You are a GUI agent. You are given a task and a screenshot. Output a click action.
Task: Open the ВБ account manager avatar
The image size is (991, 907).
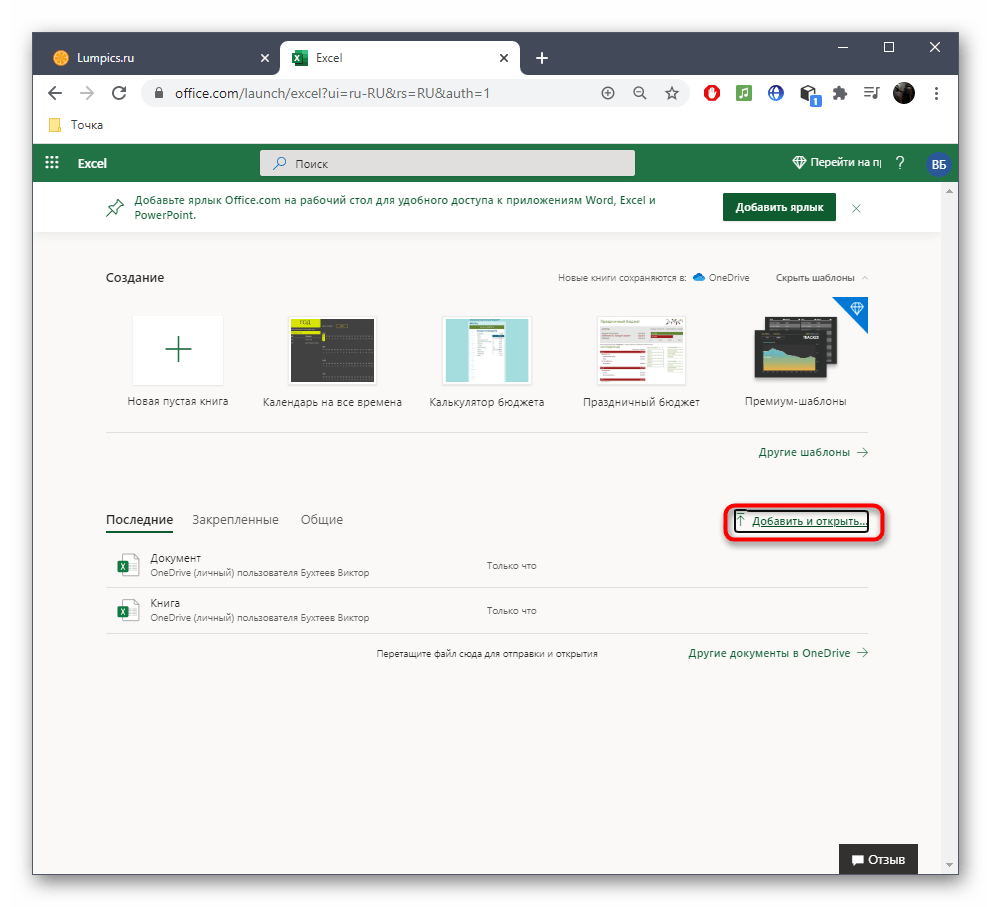[939, 164]
